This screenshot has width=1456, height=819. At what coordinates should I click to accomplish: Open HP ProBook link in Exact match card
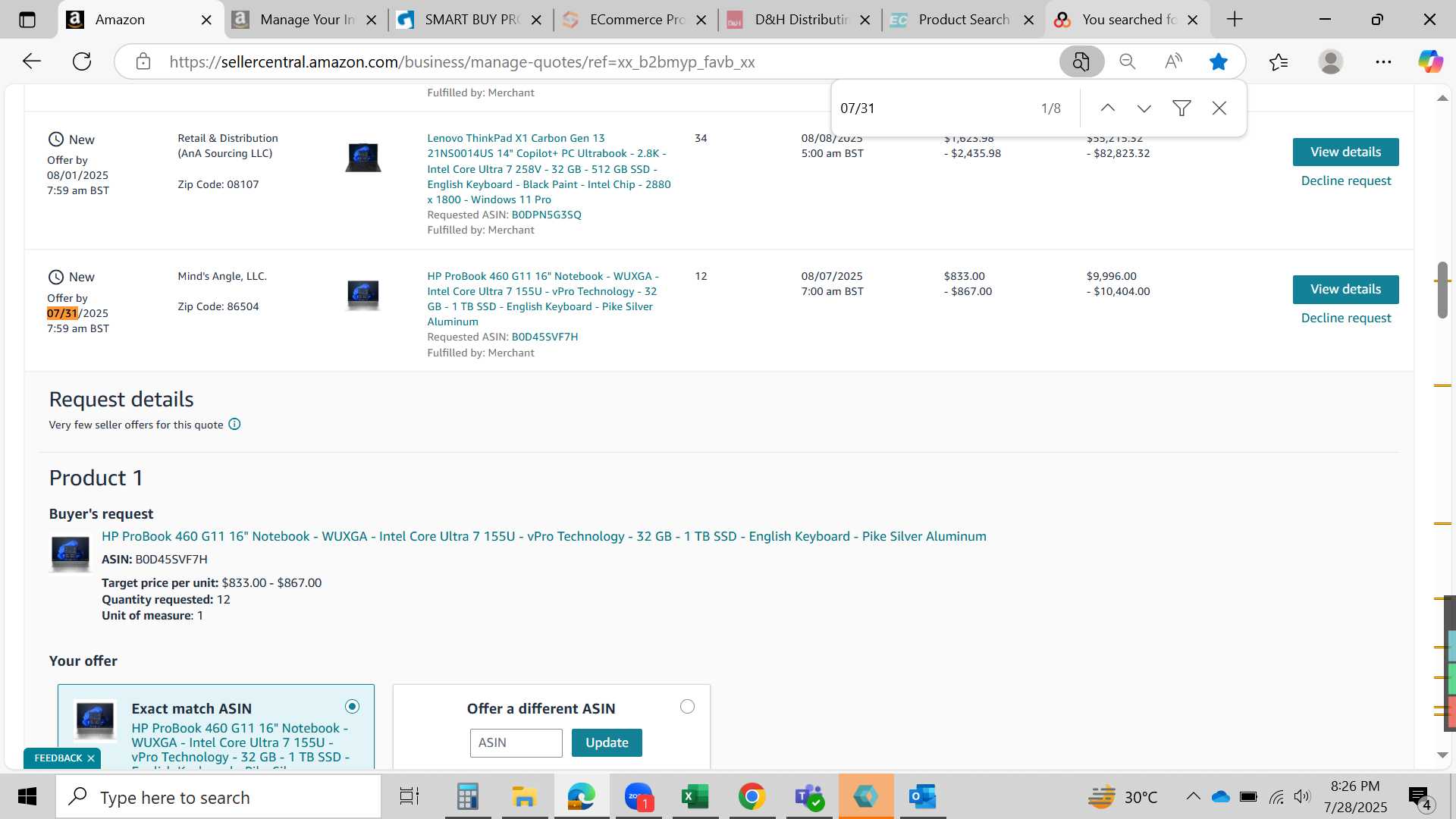click(240, 745)
